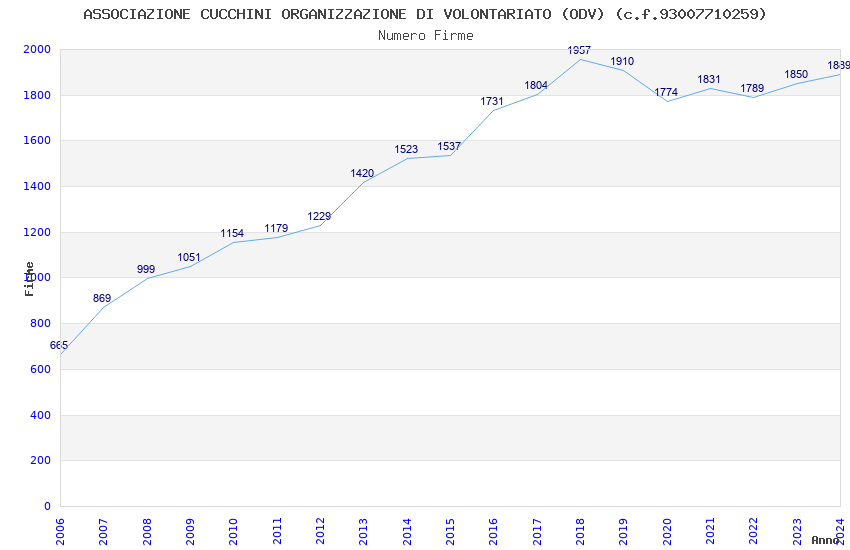The height and width of the screenshot is (550, 850).
Task: Click x-axis year 2016
Action: (494, 532)
